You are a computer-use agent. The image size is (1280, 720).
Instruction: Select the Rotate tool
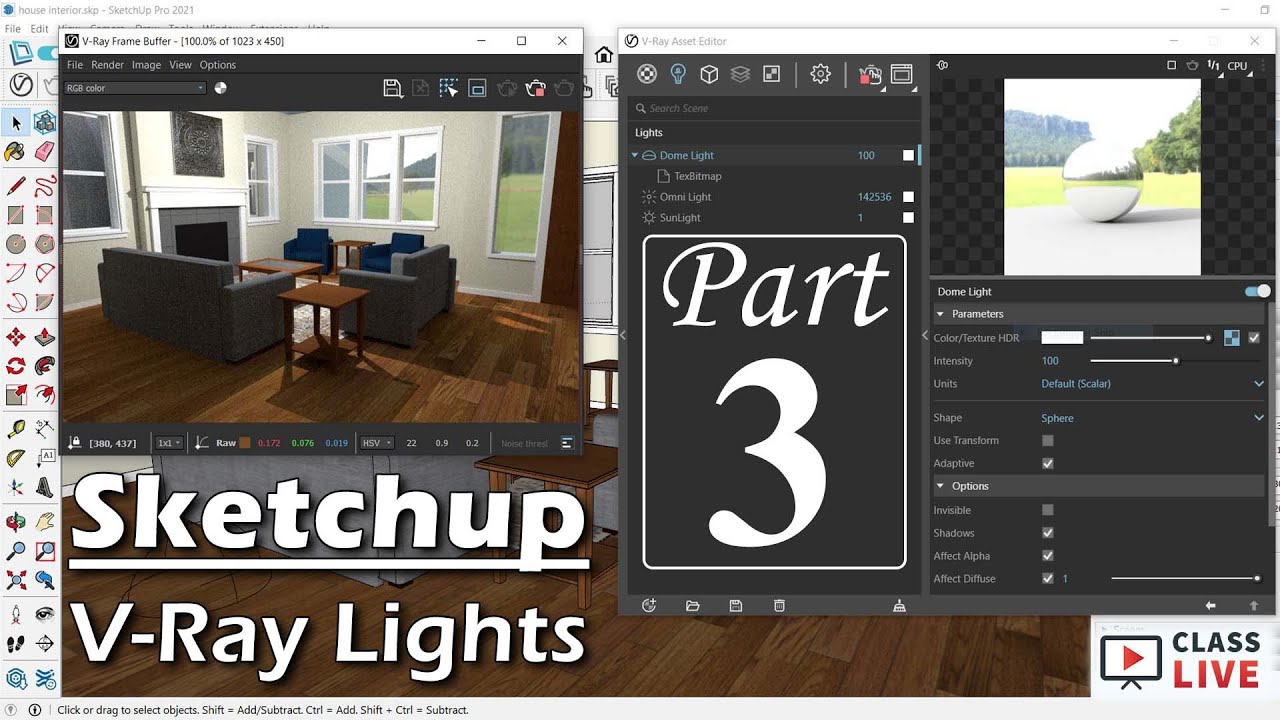coord(16,366)
